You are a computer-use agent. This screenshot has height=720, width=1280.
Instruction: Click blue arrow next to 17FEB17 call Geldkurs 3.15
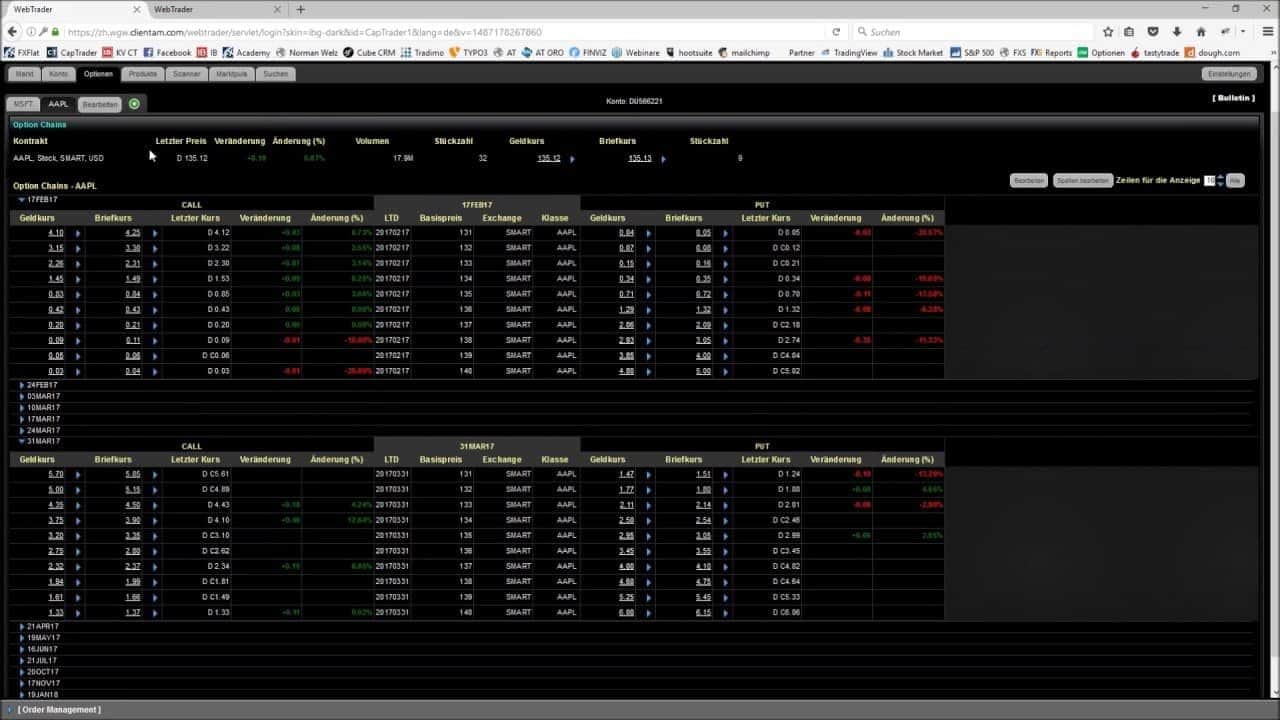click(x=77, y=248)
